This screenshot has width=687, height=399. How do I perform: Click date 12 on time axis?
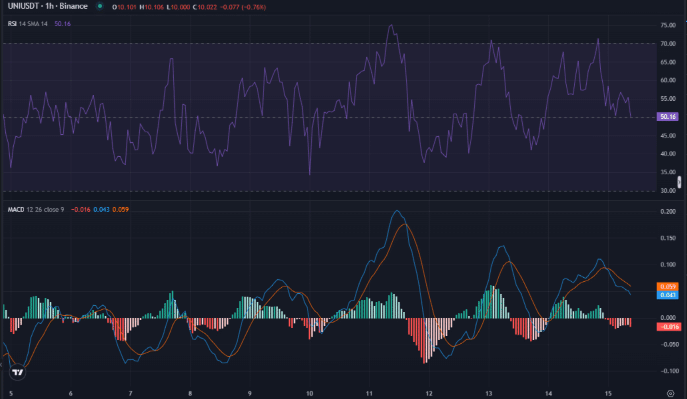pos(429,393)
